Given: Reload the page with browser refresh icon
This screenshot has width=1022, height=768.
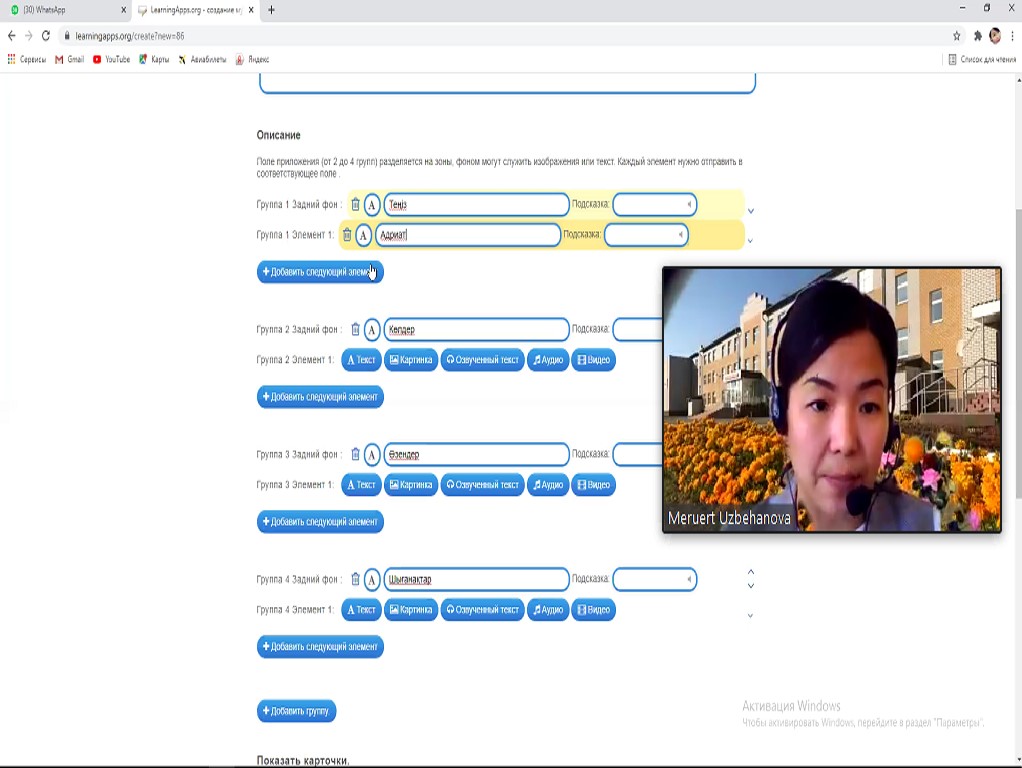Looking at the screenshot, I should (x=46, y=36).
